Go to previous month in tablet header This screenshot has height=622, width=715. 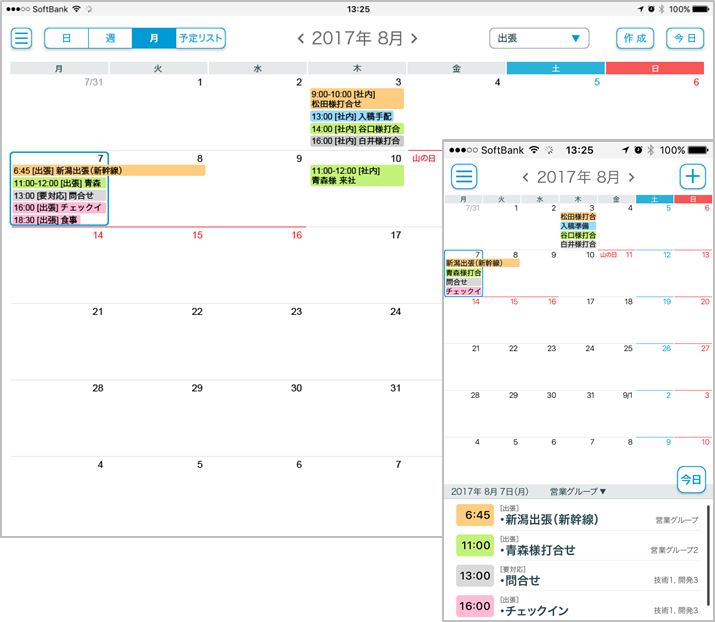coord(300,39)
